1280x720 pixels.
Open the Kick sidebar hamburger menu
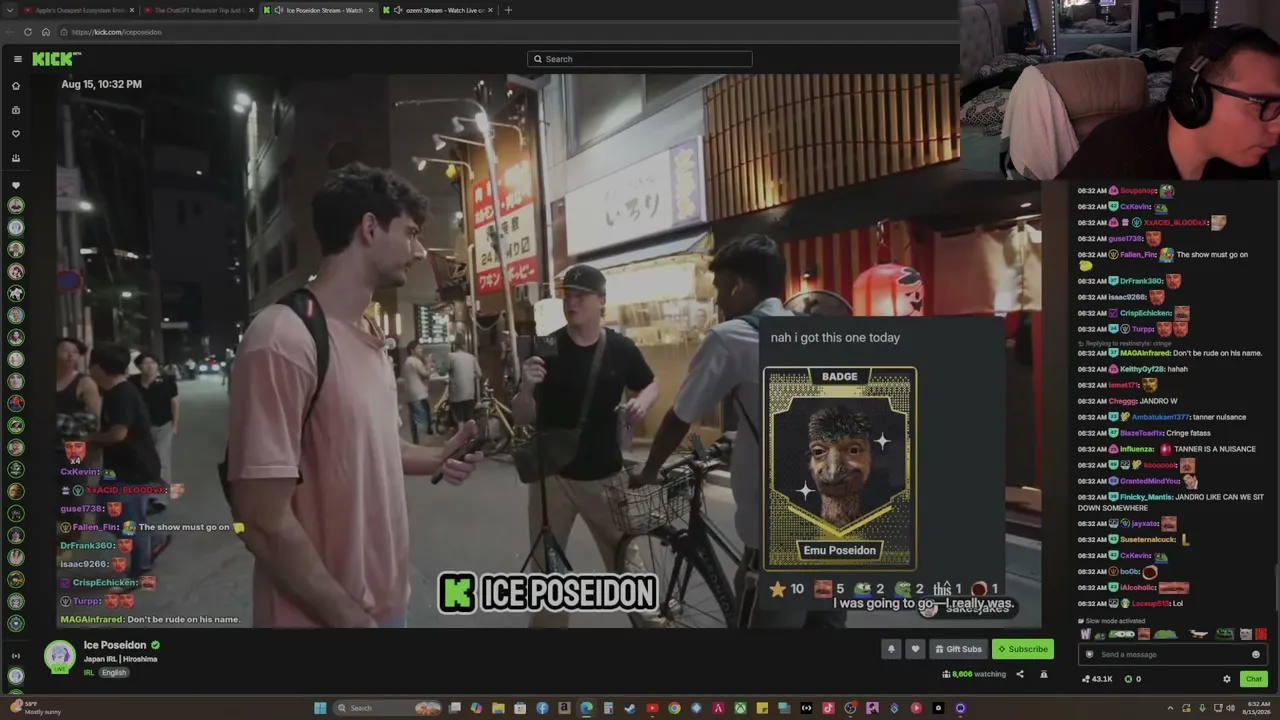tap(17, 59)
